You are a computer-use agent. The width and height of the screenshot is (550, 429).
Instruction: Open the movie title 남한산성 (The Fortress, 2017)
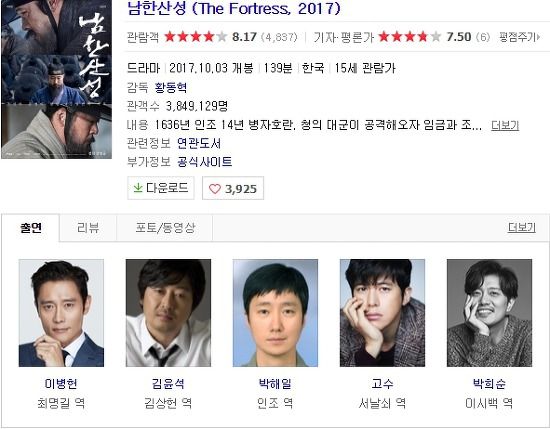(234, 8)
